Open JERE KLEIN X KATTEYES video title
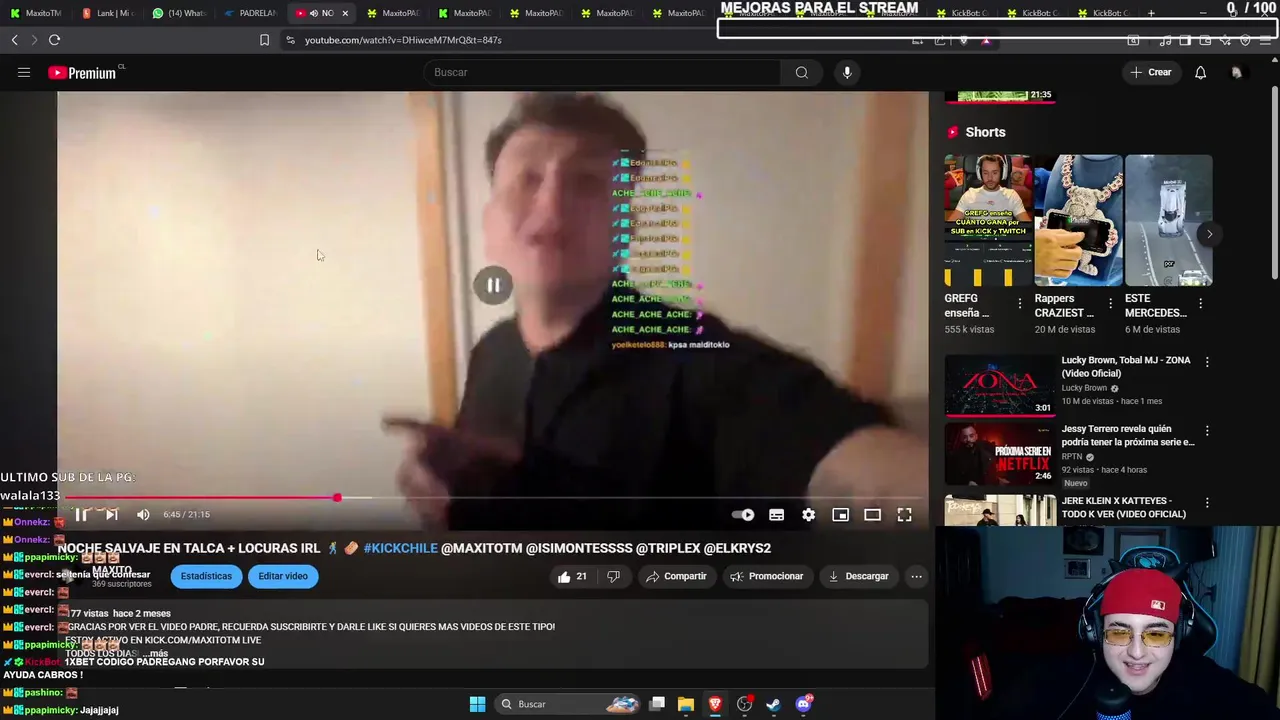 [x=1124, y=507]
